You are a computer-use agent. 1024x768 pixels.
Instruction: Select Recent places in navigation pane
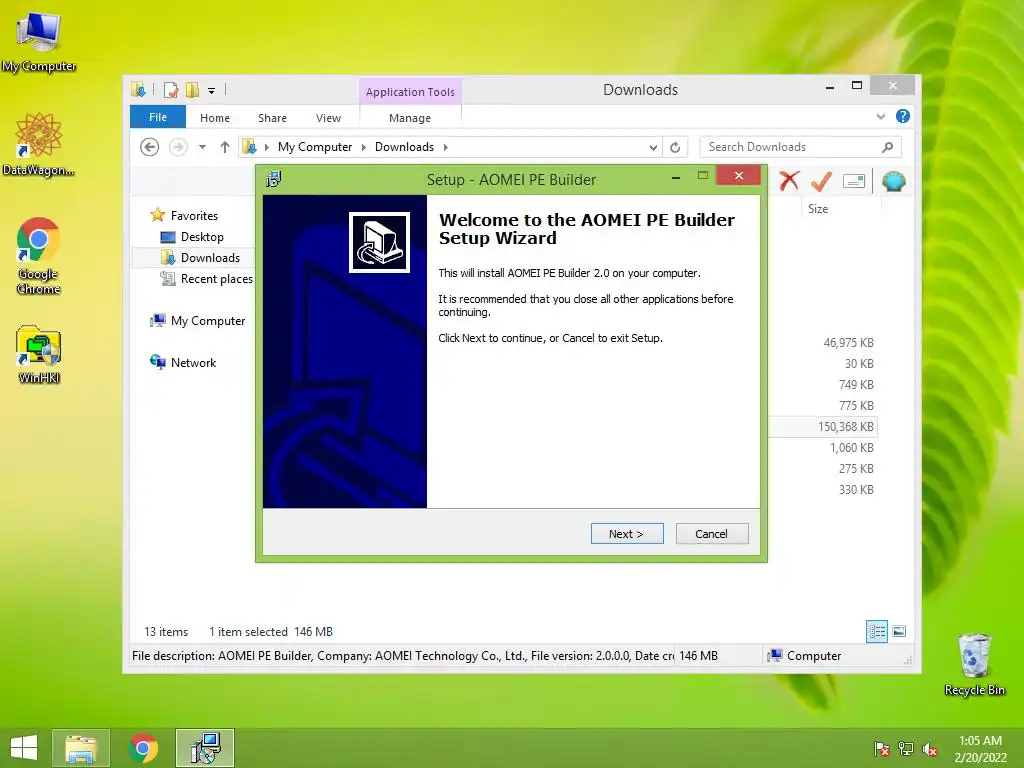[216, 279]
